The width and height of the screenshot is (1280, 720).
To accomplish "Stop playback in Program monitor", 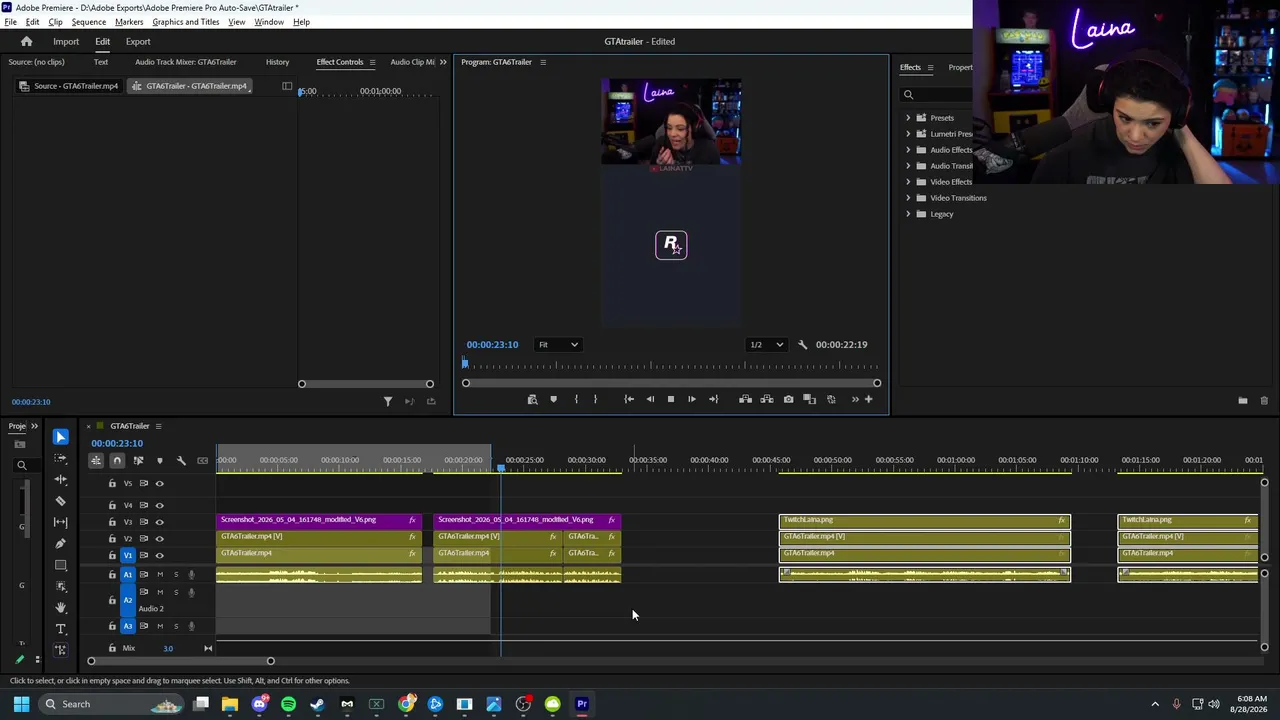I will [671, 400].
